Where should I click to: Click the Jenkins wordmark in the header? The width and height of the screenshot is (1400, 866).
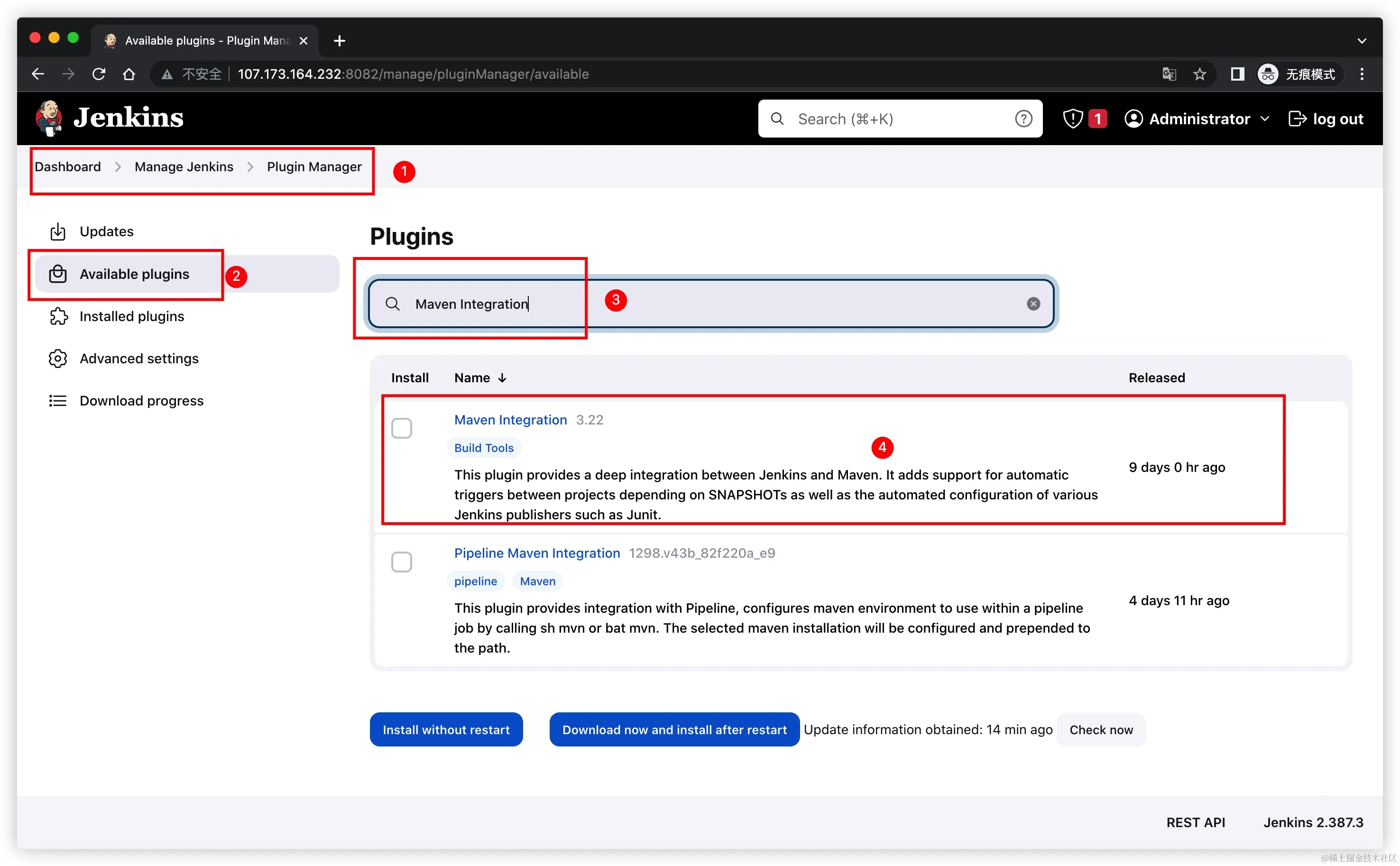click(129, 118)
